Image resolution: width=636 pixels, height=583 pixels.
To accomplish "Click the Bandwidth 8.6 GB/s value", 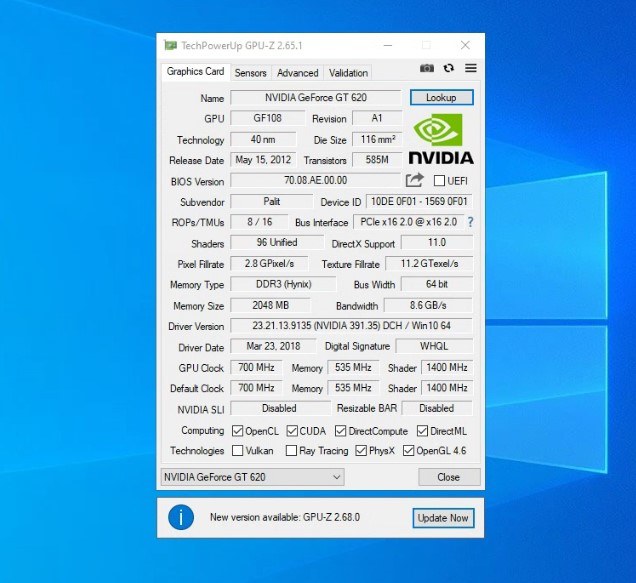I will click(x=428, y=305).
